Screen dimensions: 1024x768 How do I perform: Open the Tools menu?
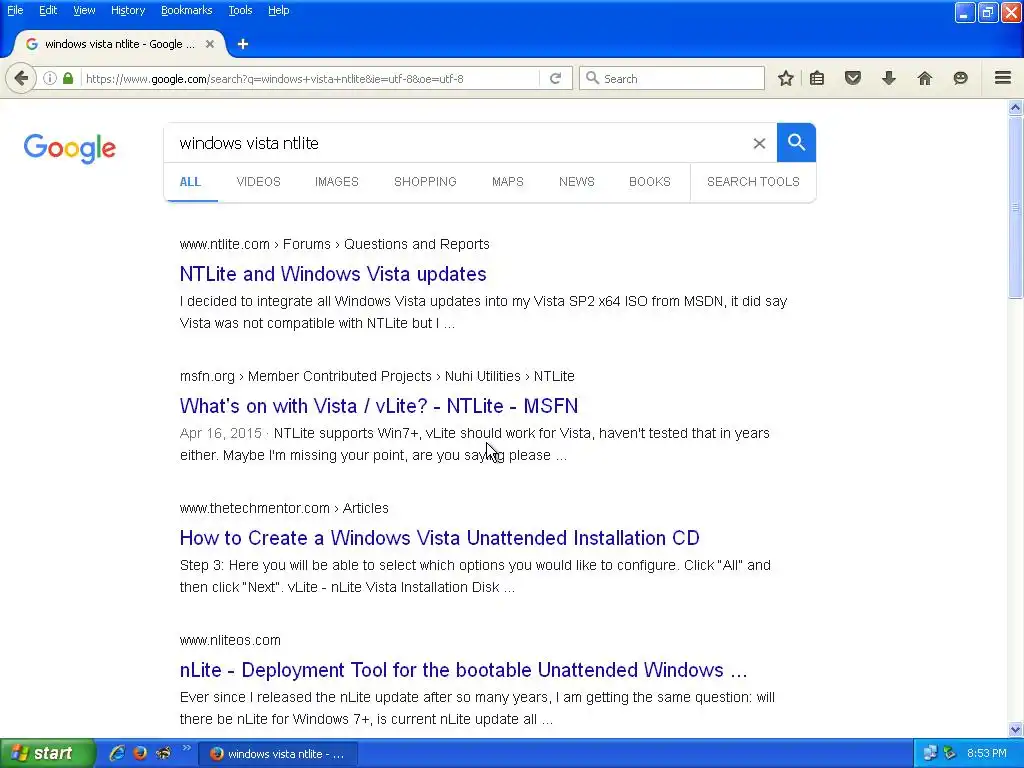coord(240,10)
